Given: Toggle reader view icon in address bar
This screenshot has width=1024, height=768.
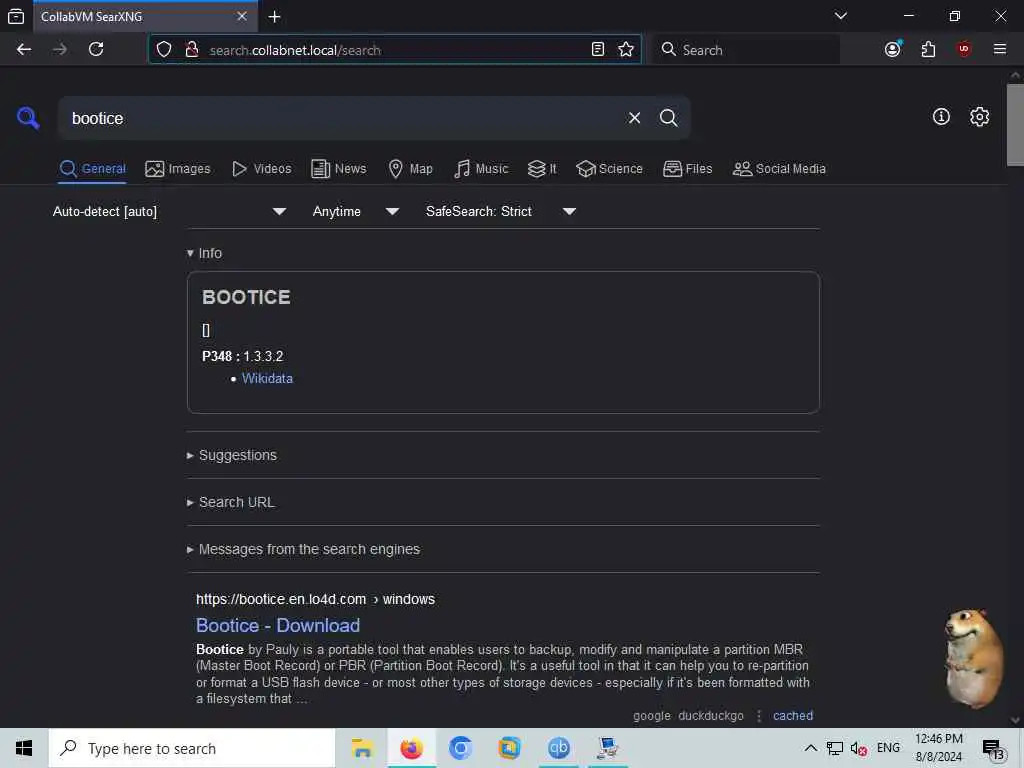Looking at the screenshot, I should pyautogui.click(x=598, y=50).
